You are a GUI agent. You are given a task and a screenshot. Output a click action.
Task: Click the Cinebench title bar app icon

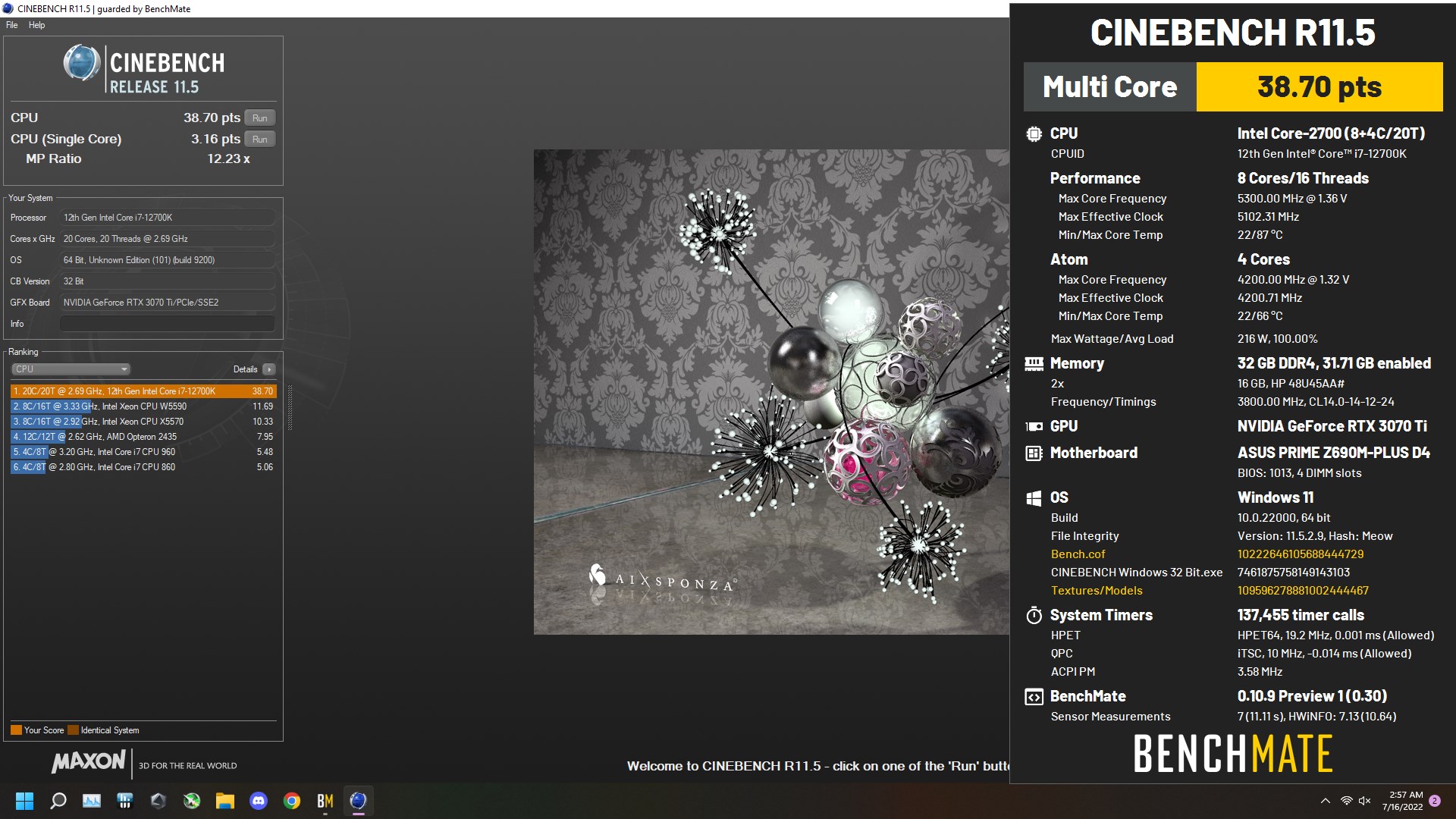pos(8,8)
